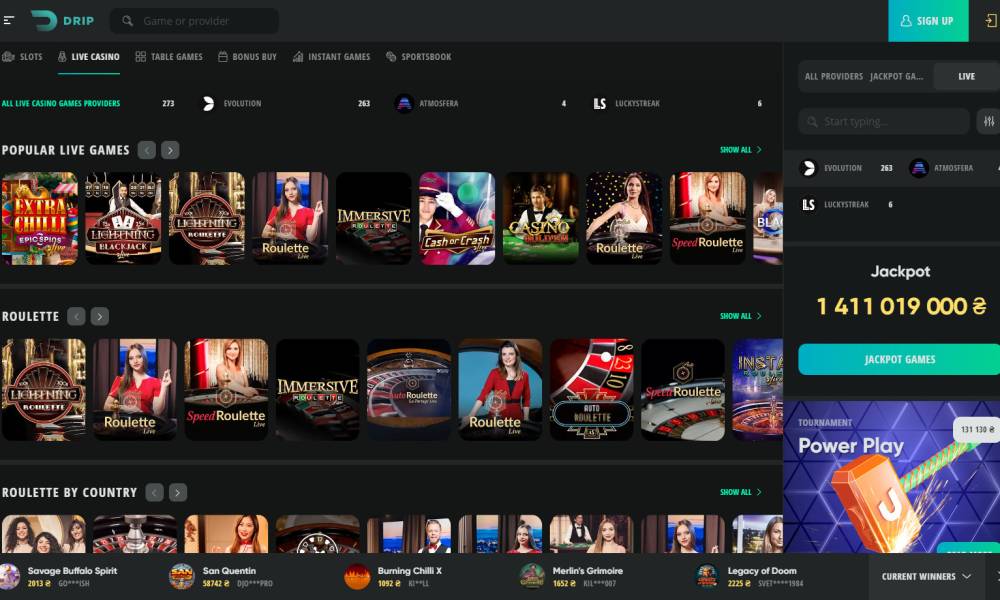The height and width of the screenshot is (600, 1000).
Task: Open the hamburger side menu
Action: (9, 20)
